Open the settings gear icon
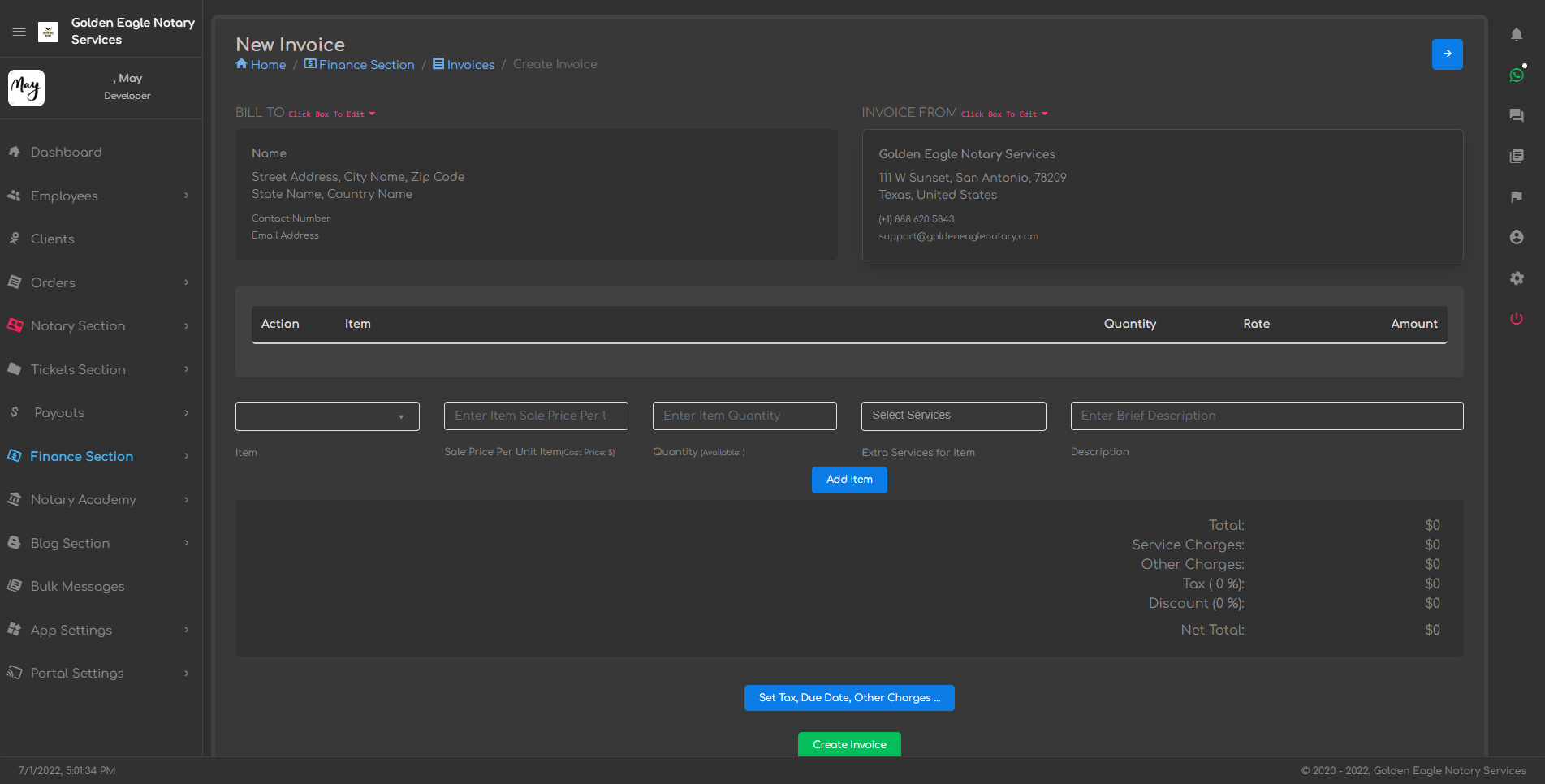The height and width of the screenshot is (784, 1545). (1516, 278)
